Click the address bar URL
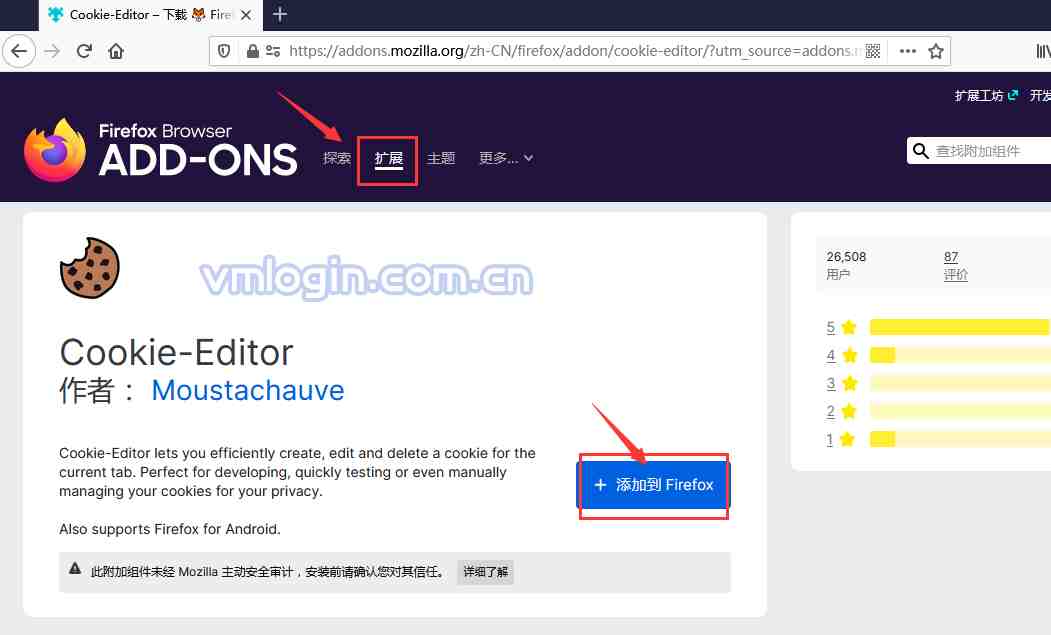1051x635 pixels. coord(573,51)
